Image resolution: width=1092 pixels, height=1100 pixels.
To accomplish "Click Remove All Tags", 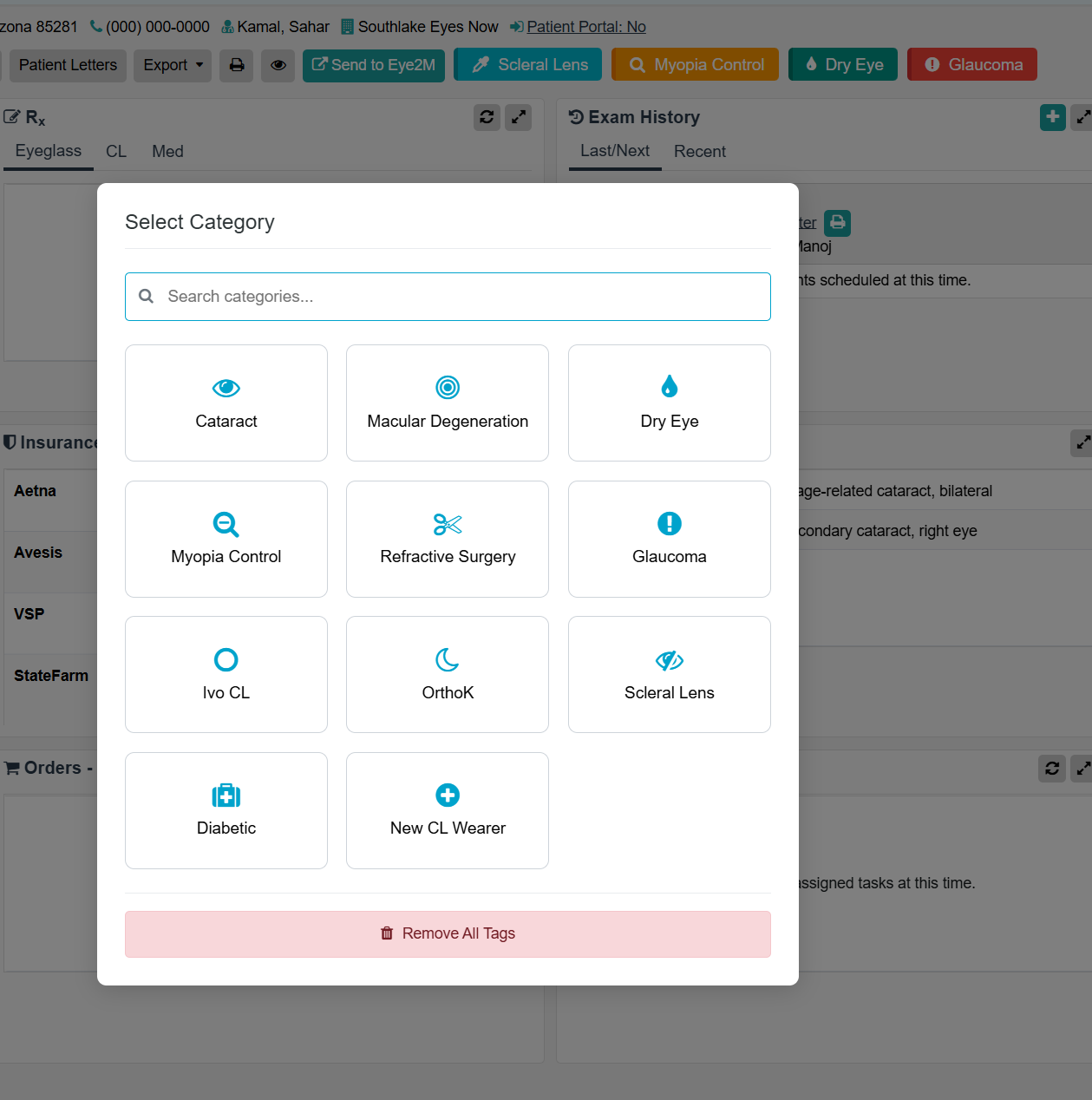I will pos(448,933).
